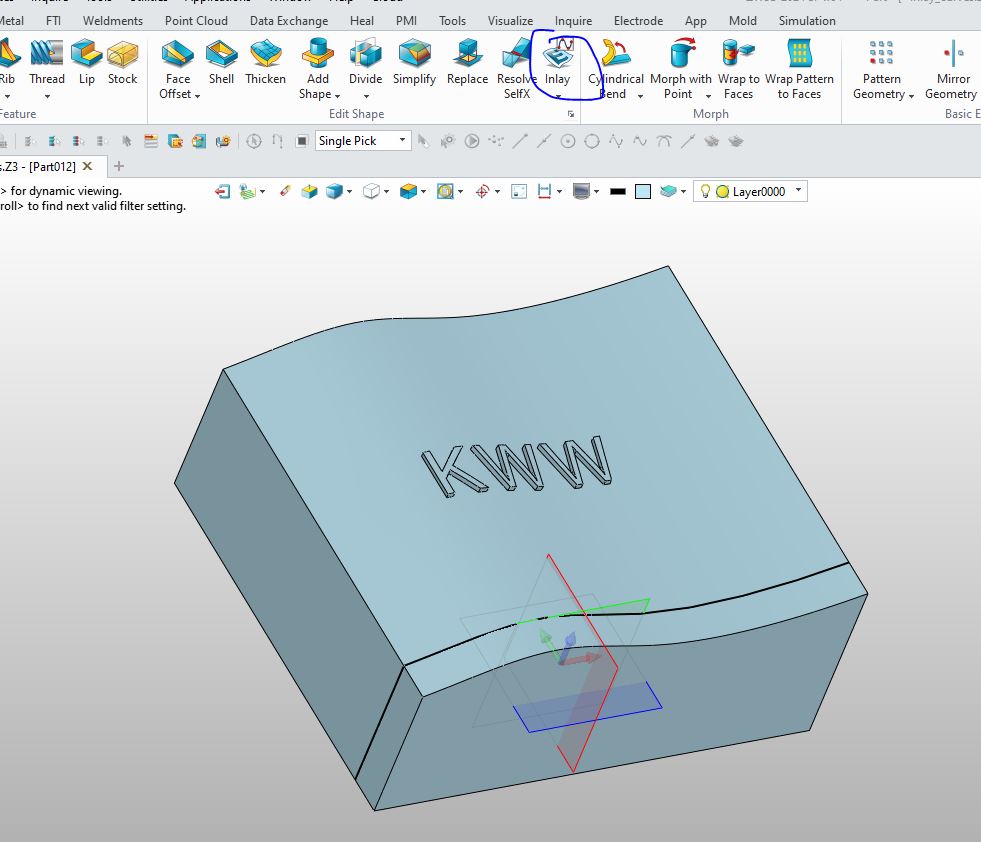Use the Thicken tool

(265, 61)
